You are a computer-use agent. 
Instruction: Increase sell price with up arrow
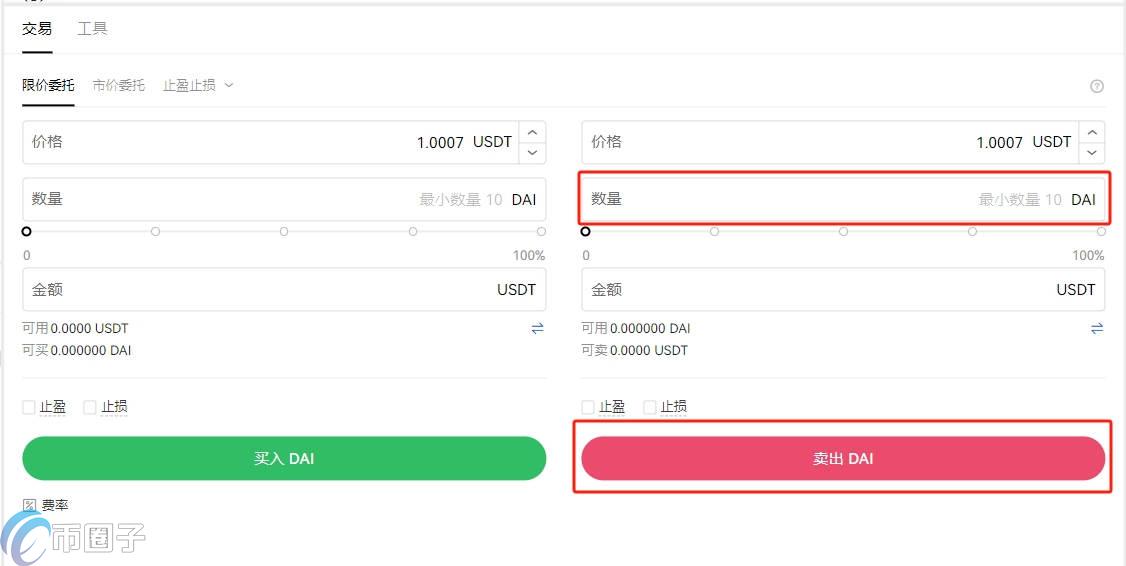point(1092,132)
